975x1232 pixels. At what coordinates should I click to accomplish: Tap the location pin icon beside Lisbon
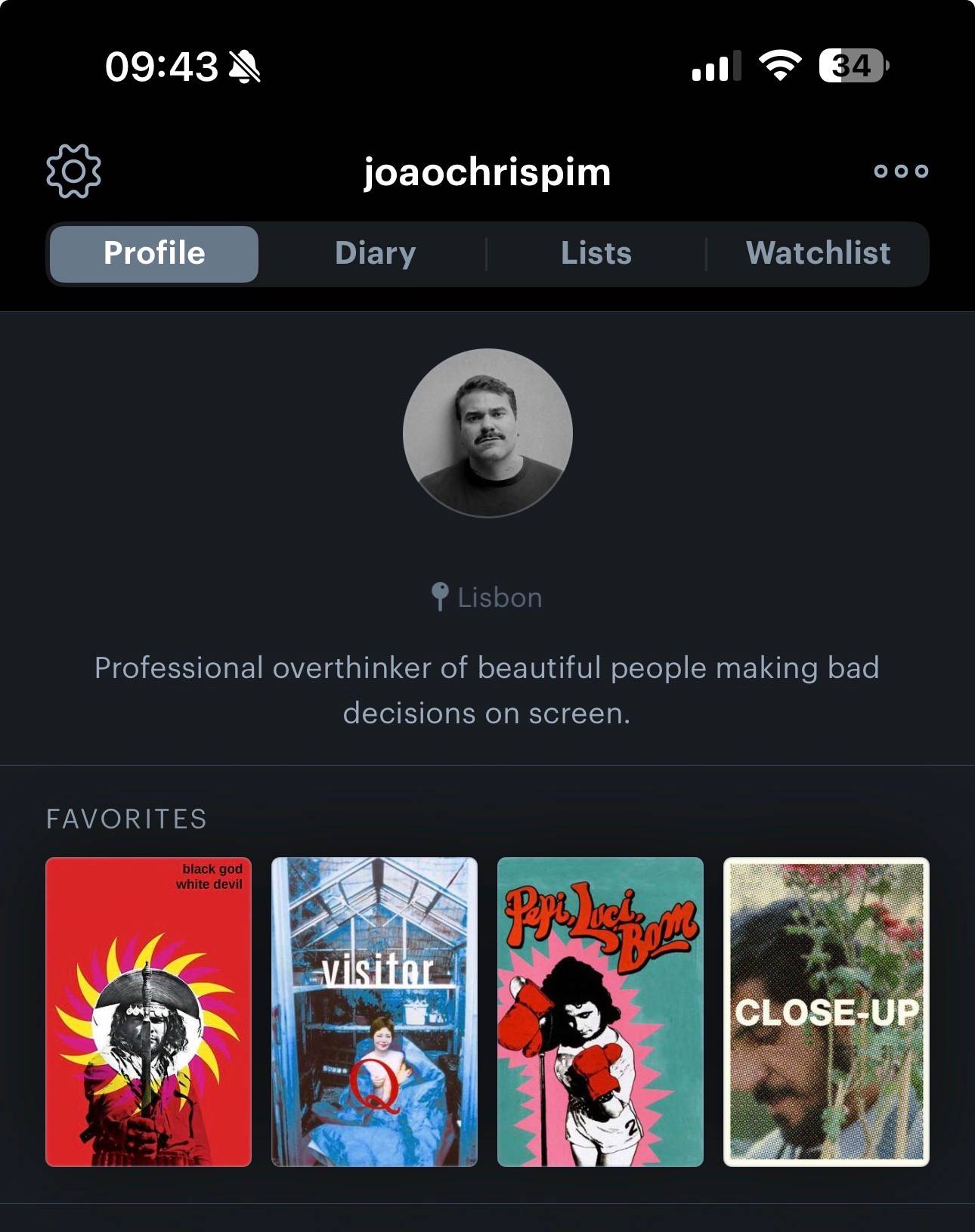[439, 597]
